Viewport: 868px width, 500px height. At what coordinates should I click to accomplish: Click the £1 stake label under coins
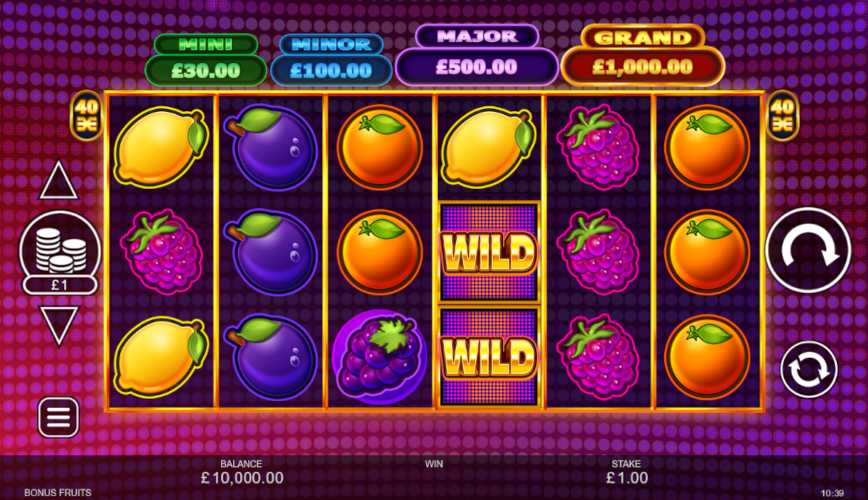[x=60, y=285]
